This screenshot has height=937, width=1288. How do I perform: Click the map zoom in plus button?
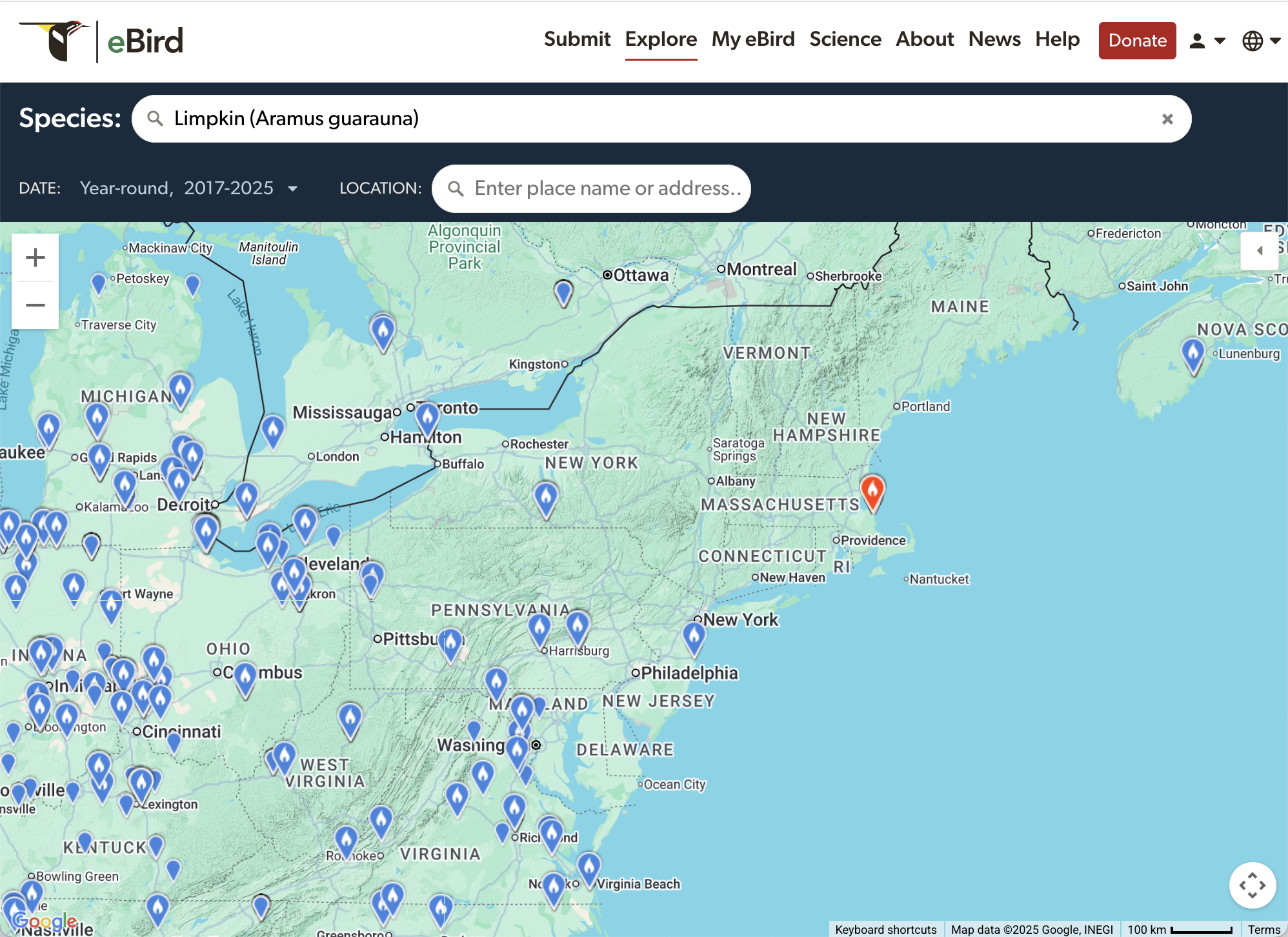pos(35,257)
